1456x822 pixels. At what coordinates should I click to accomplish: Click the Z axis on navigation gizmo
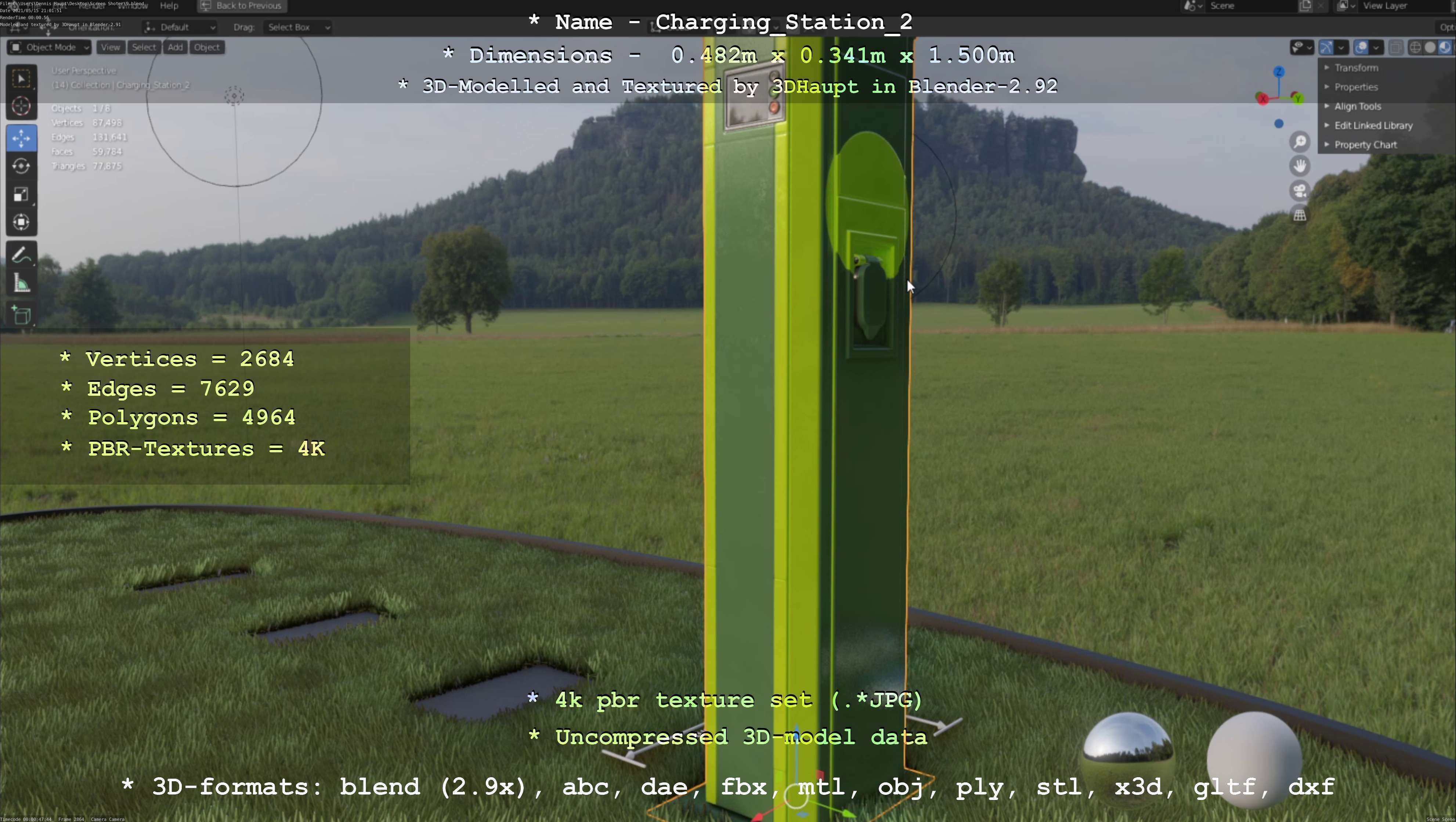click(1279, 72)
